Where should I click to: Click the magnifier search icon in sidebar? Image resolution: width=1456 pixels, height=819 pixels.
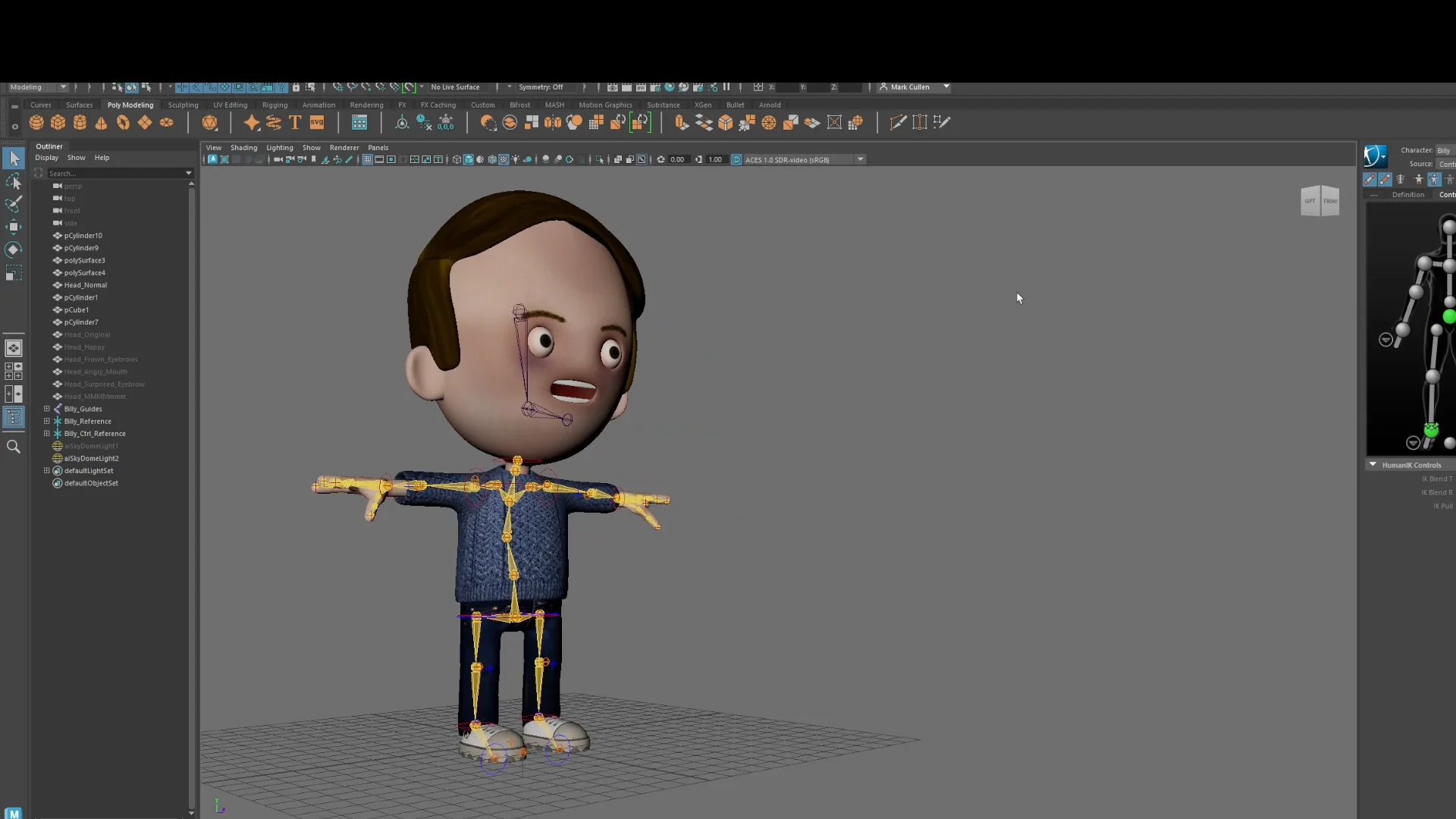coord(14,447)
